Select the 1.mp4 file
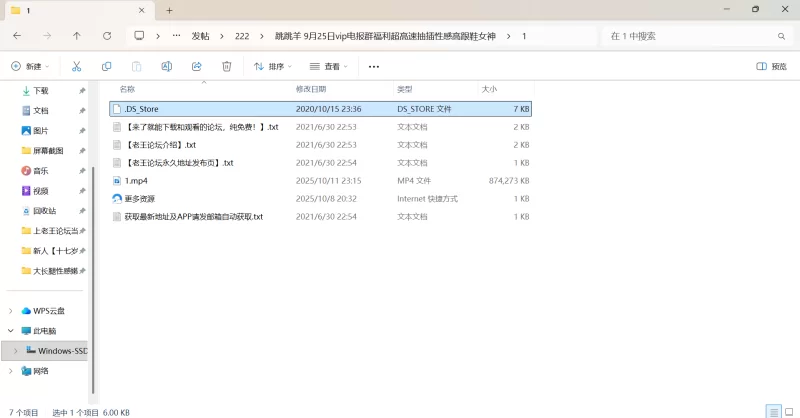Viewport: 800px width, 418px height. tap(137, 181)
